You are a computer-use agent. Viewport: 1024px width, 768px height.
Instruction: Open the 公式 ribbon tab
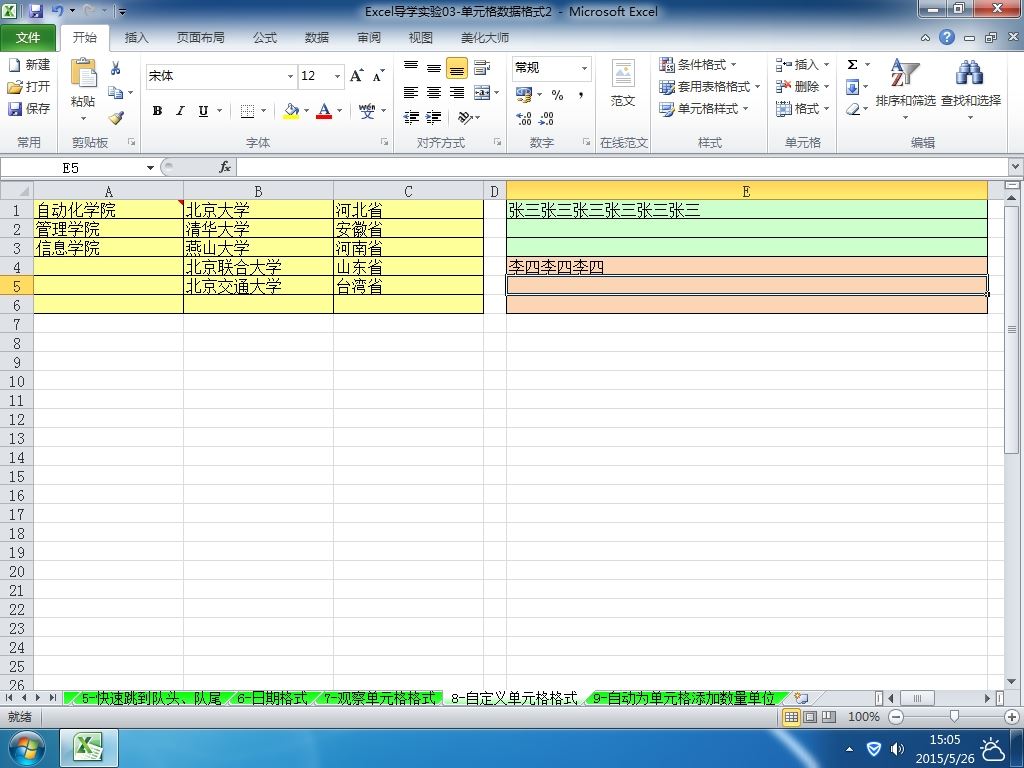264,37
